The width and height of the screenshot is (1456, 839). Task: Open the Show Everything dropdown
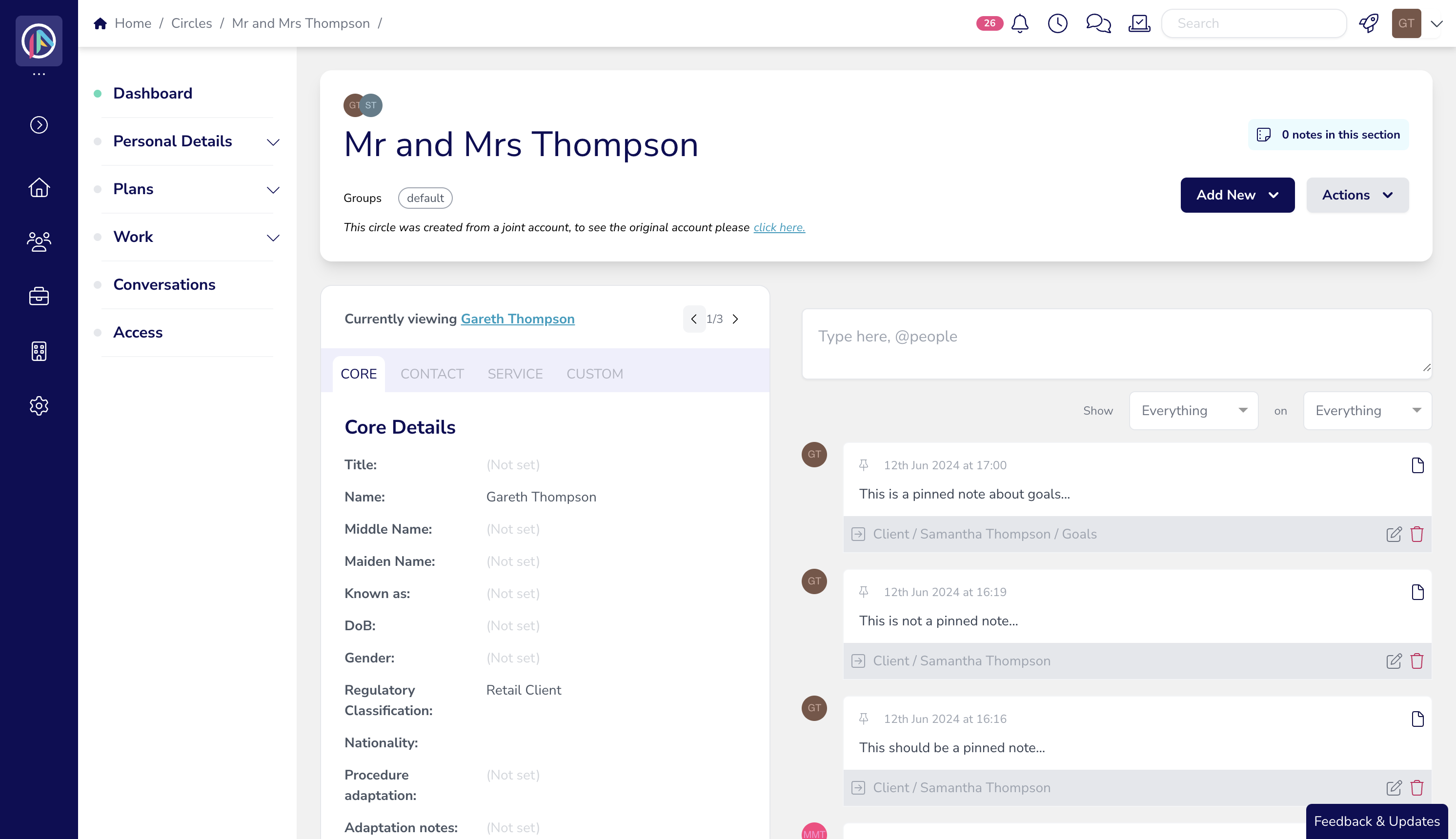pos(1193,410)
